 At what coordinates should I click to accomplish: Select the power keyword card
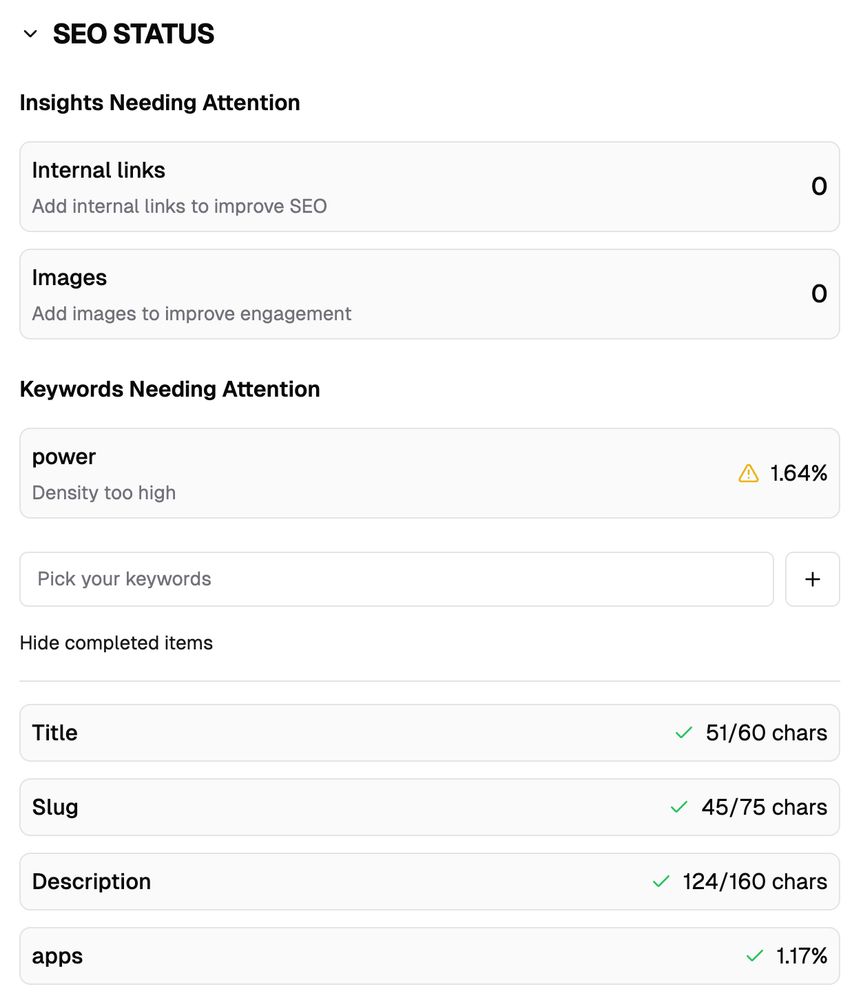point(429,473)
